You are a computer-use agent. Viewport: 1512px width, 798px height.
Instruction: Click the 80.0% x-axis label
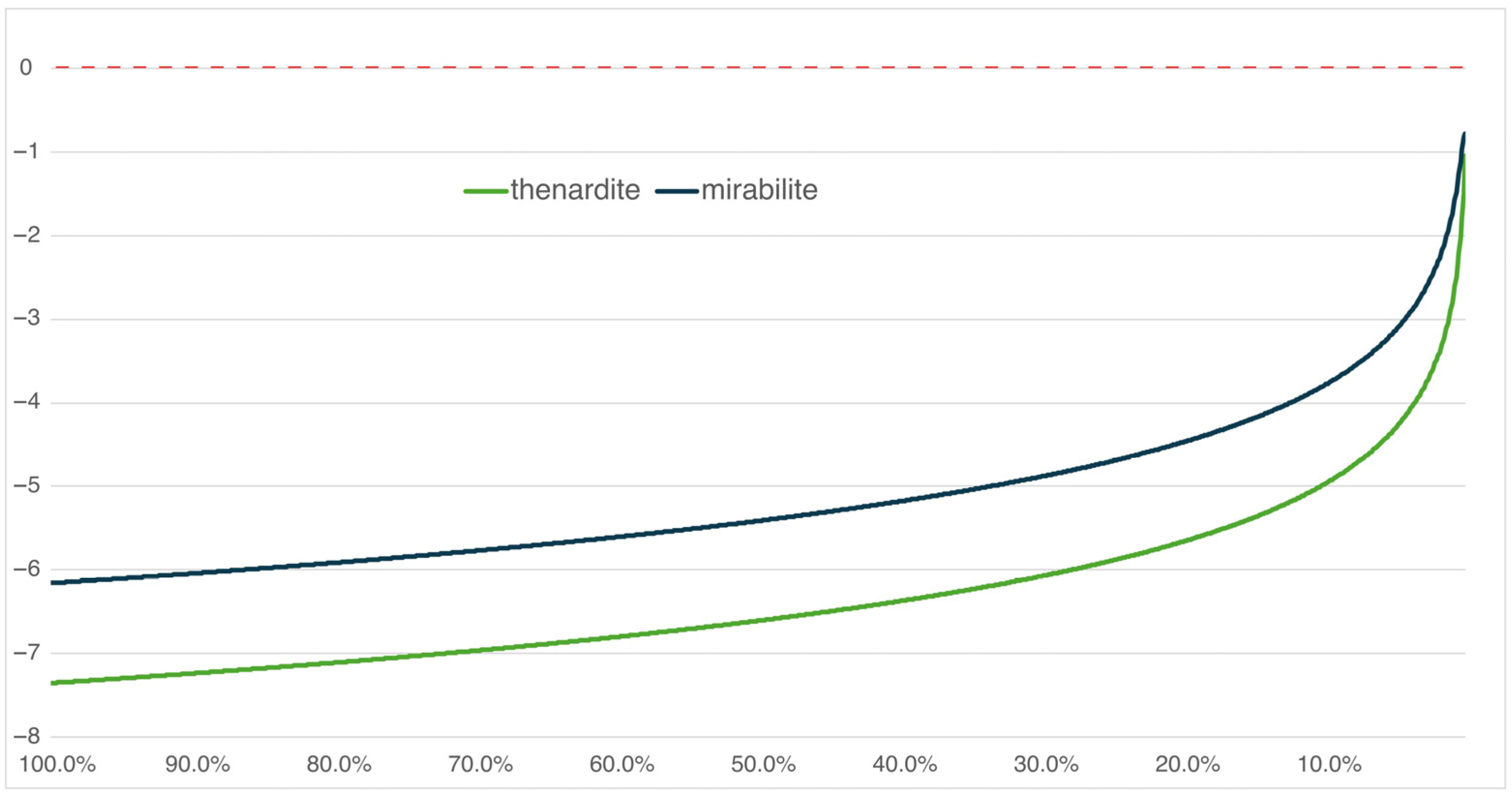(x=339, y=765)
